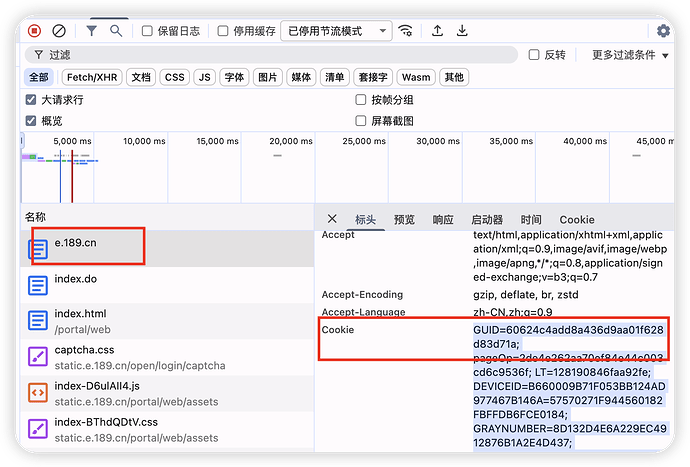Click the Accept-Encoding header name
The width and height of the screenshot is (690, 467).
tap(362, 294)
